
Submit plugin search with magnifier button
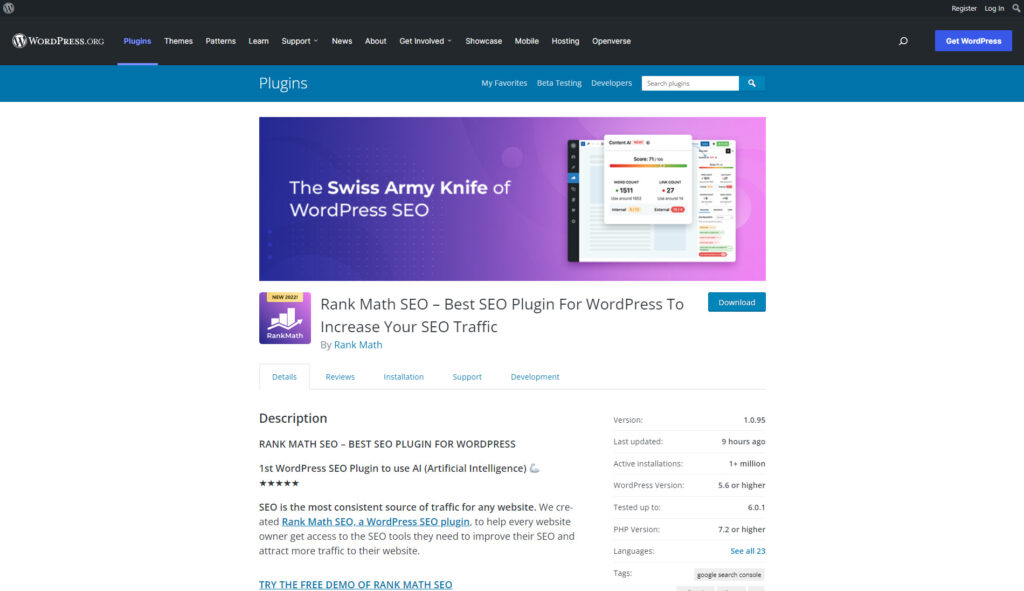[752, 83]
